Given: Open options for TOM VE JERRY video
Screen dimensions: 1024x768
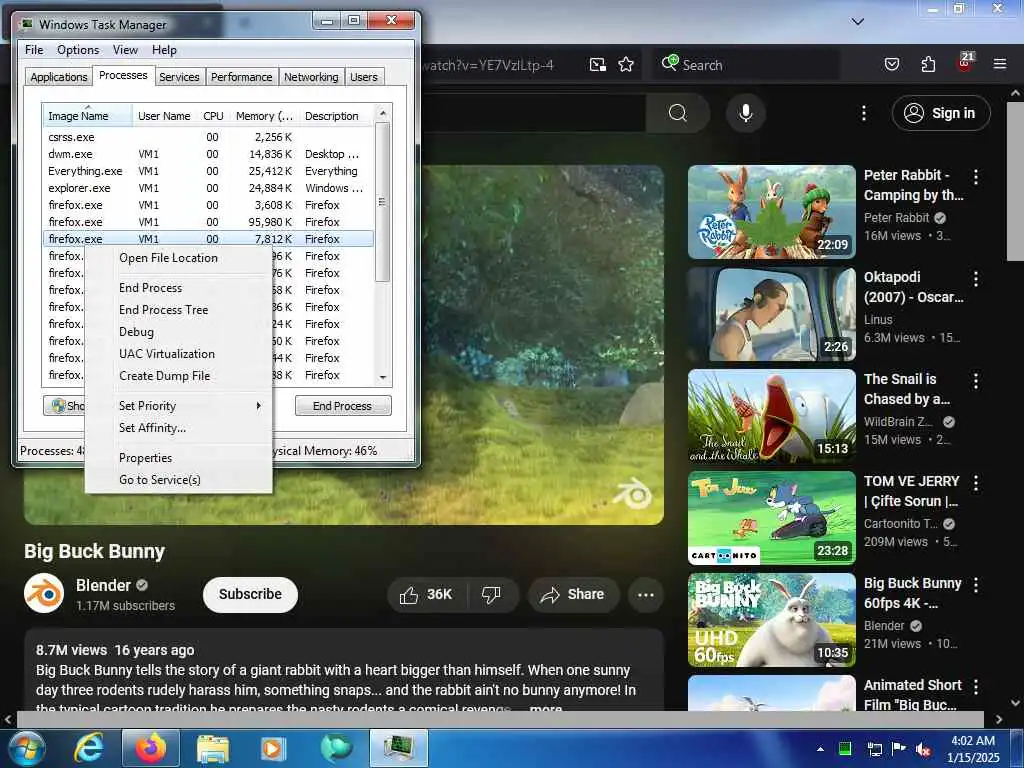Looking at the screenshot, I should [976, 483].
